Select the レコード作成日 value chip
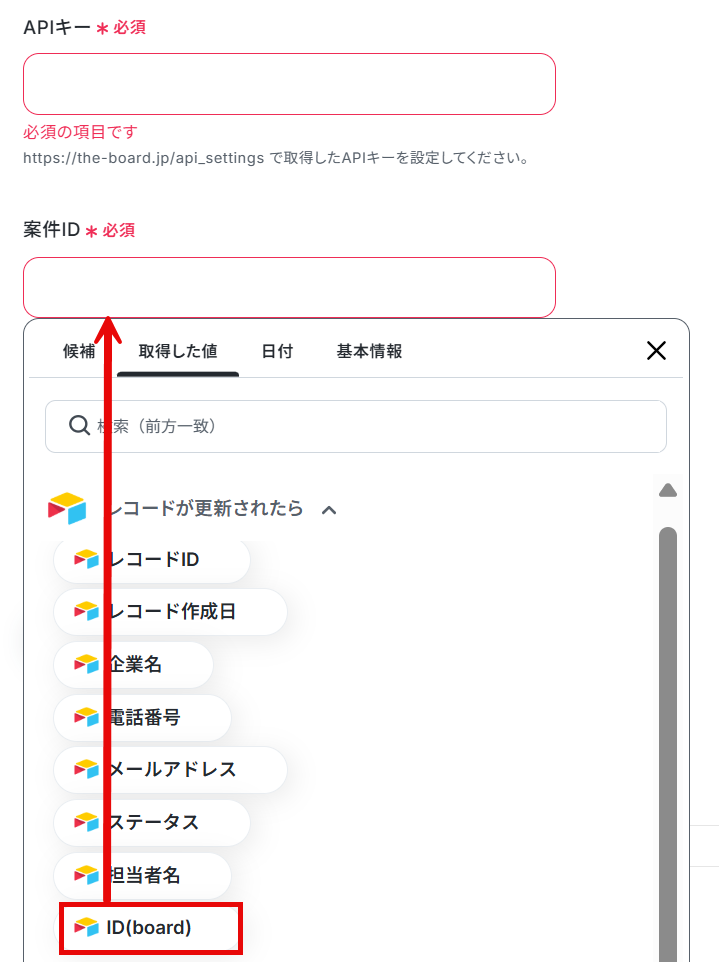719x962 pixels. pos(171,612)
